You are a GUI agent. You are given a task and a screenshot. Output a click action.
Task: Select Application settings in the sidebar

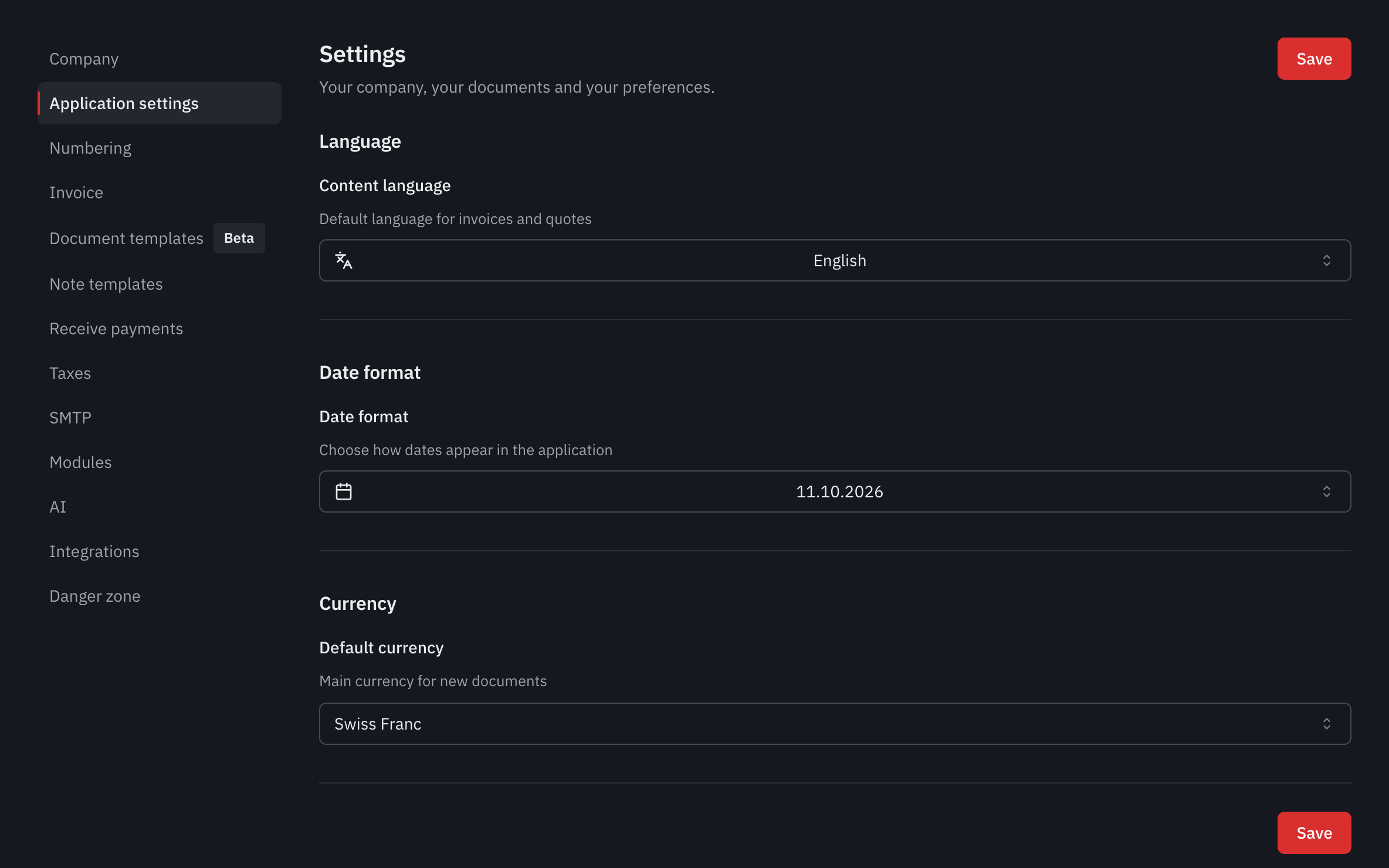tap(160, 103)
